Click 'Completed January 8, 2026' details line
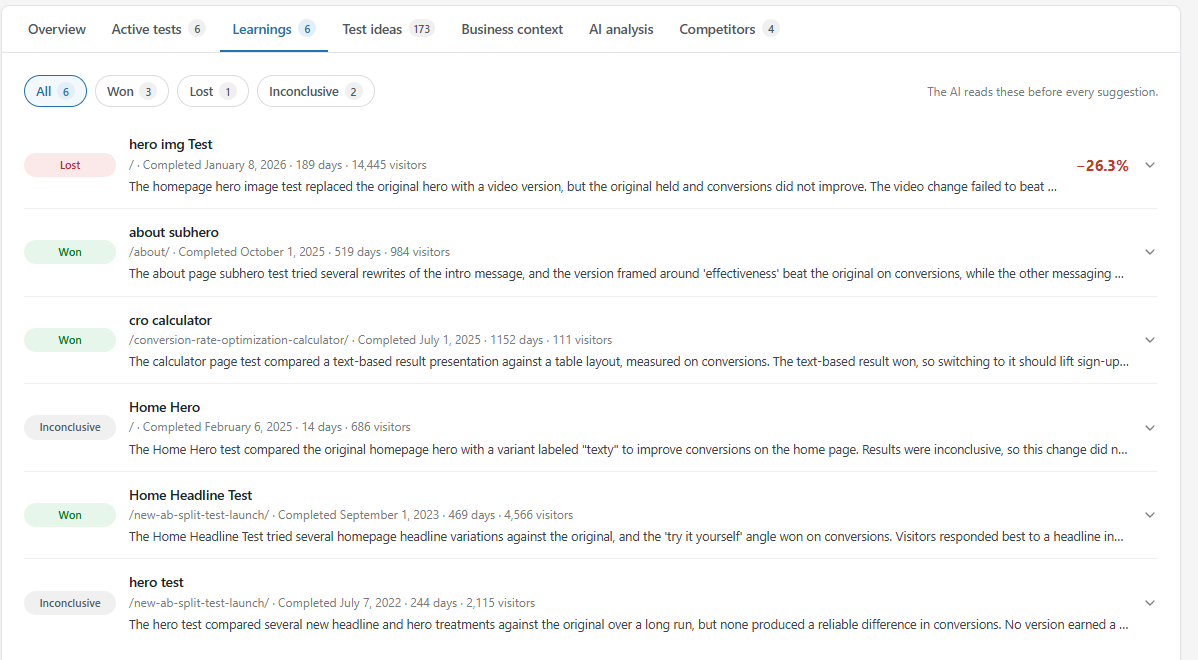This screenshot has width=1198, height=660. pyautogui.click(x=278, y=165)
